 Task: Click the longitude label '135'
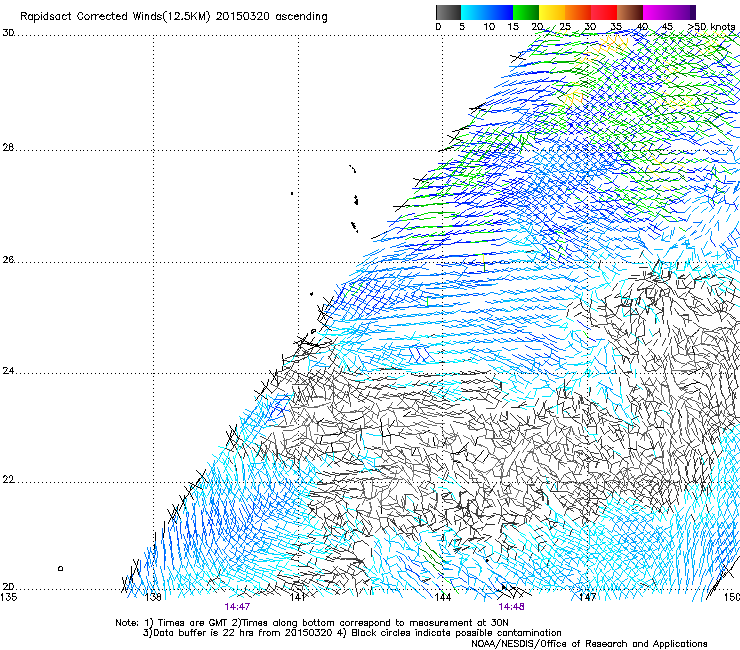[x=8, y=597]
